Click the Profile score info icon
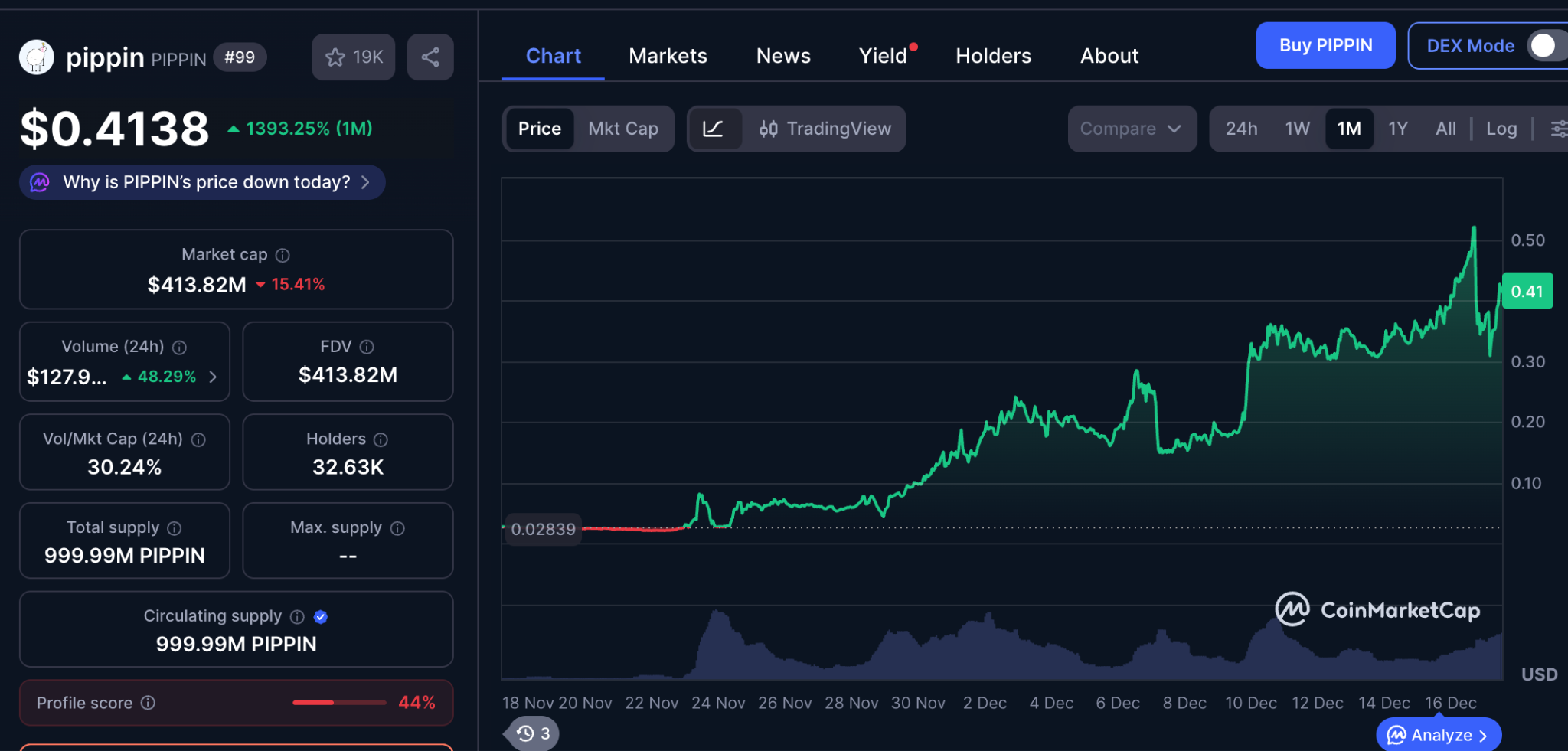Screen dimensions: 1568x751 tap(149, 703)
